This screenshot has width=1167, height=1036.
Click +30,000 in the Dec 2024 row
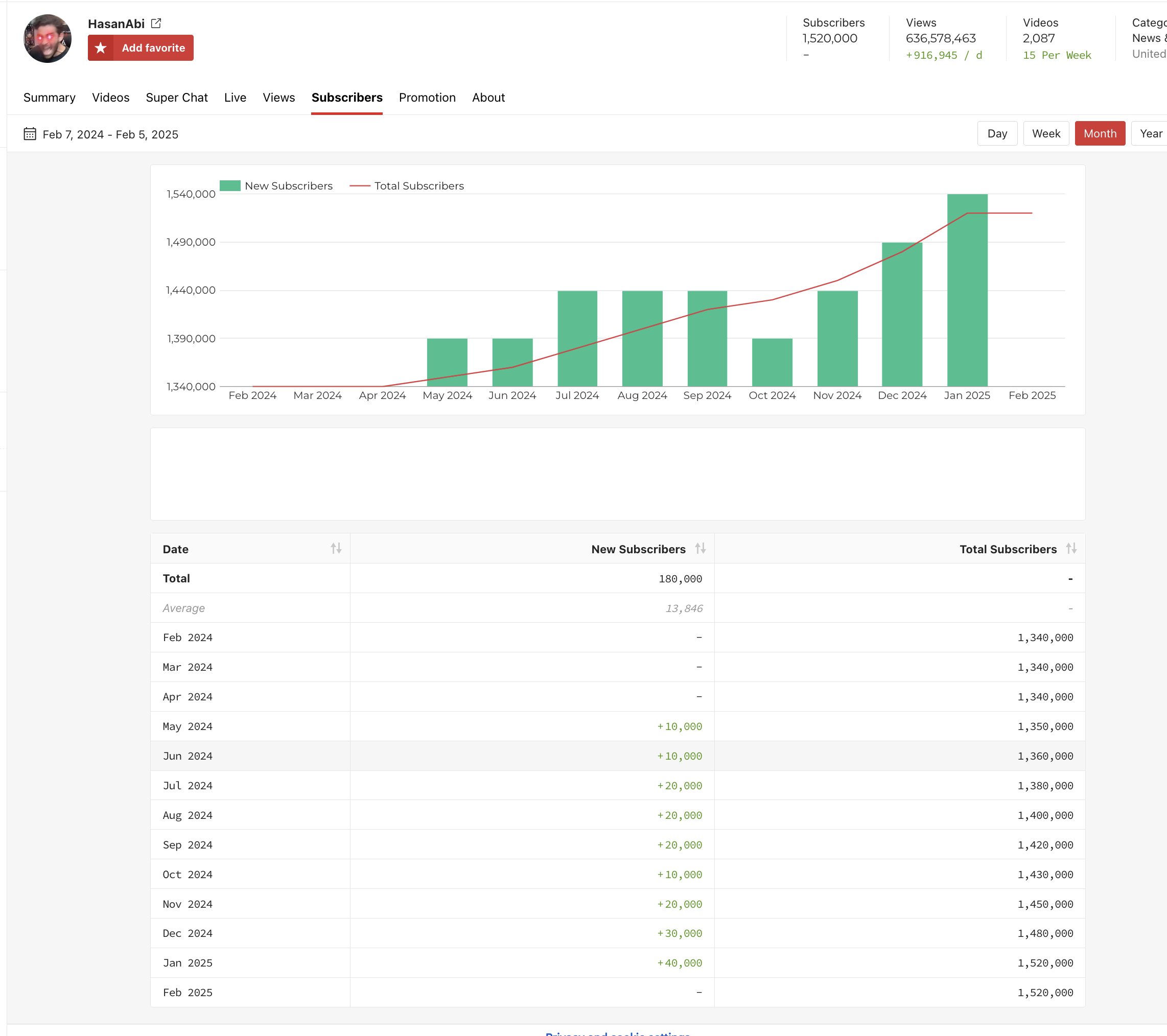coord(680,933)
